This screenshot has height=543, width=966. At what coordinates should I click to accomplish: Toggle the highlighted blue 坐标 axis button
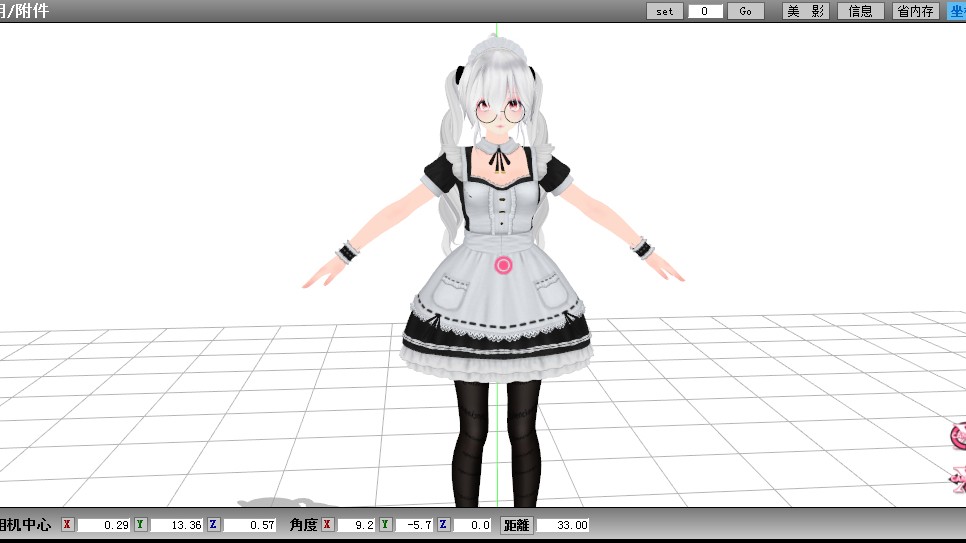point(956,11)
